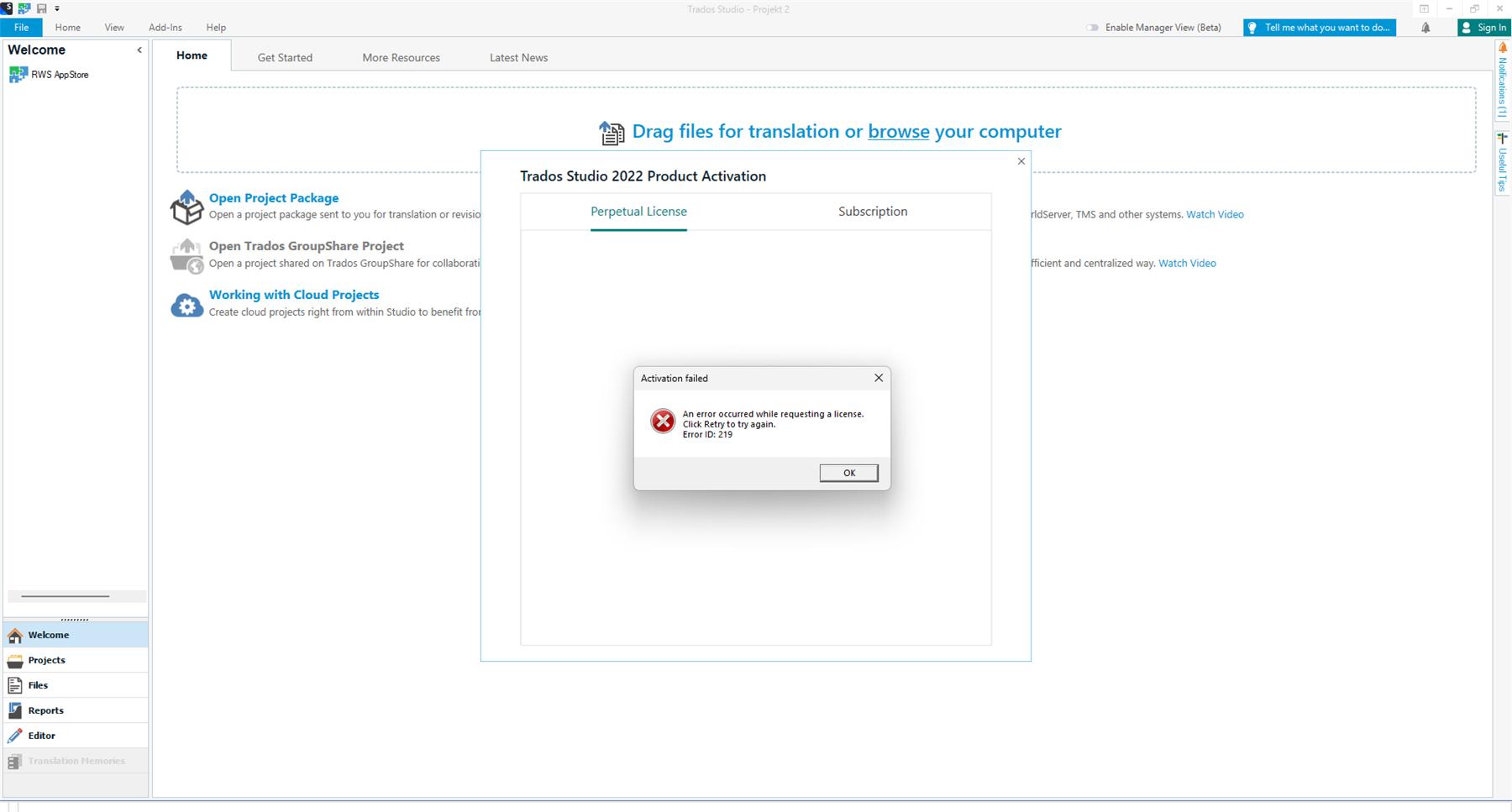Click OK in Activation failed dialog
Image resolution: width=1512 pixels, height=812 pixels.
849,473
